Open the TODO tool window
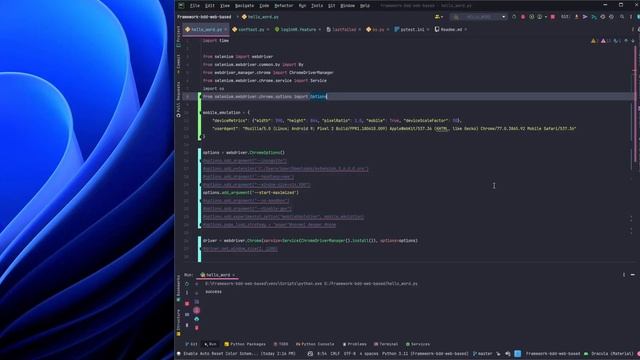 (281, 344)
